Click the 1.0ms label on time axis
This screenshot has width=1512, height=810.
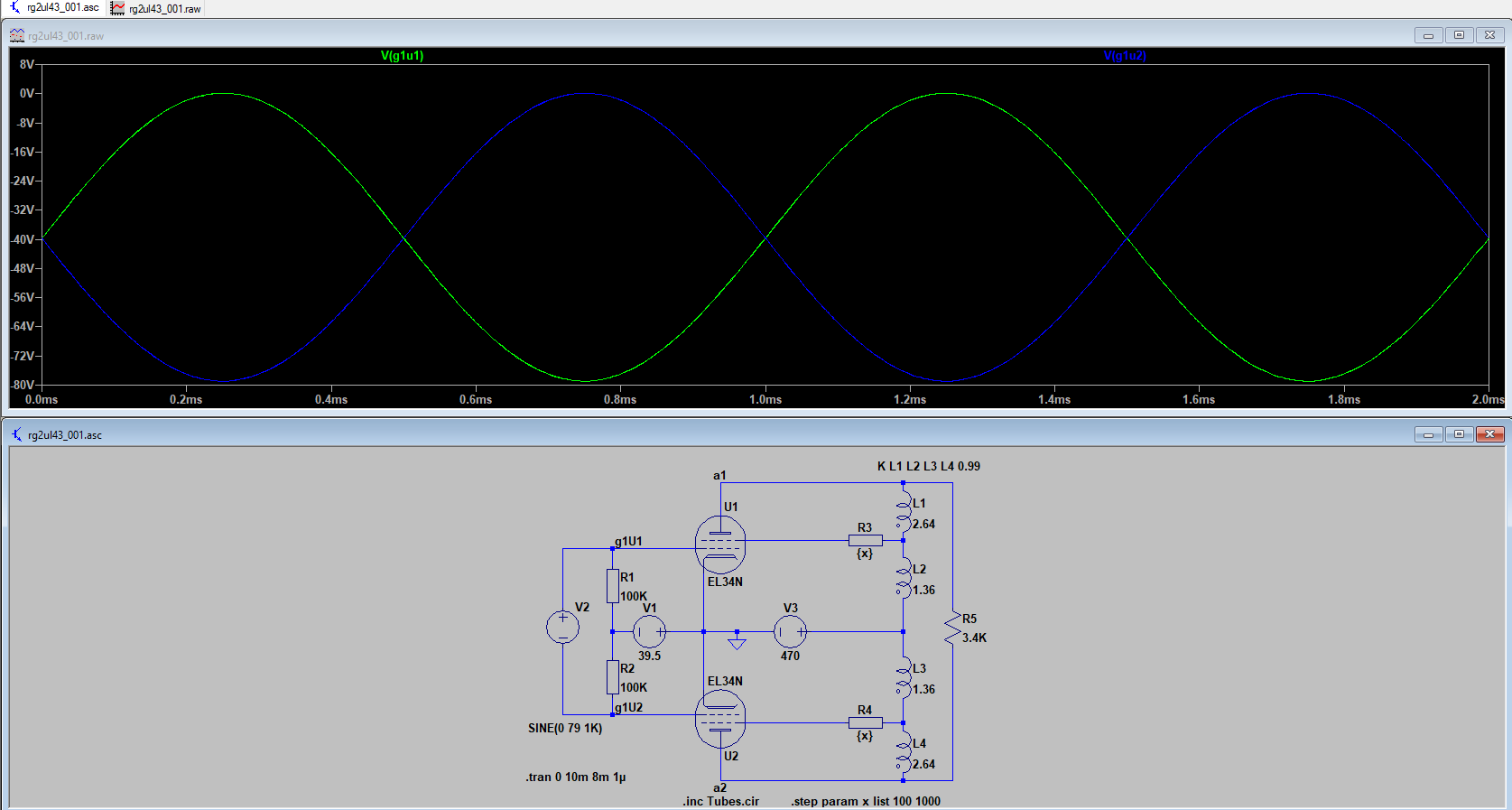[765, 399]
